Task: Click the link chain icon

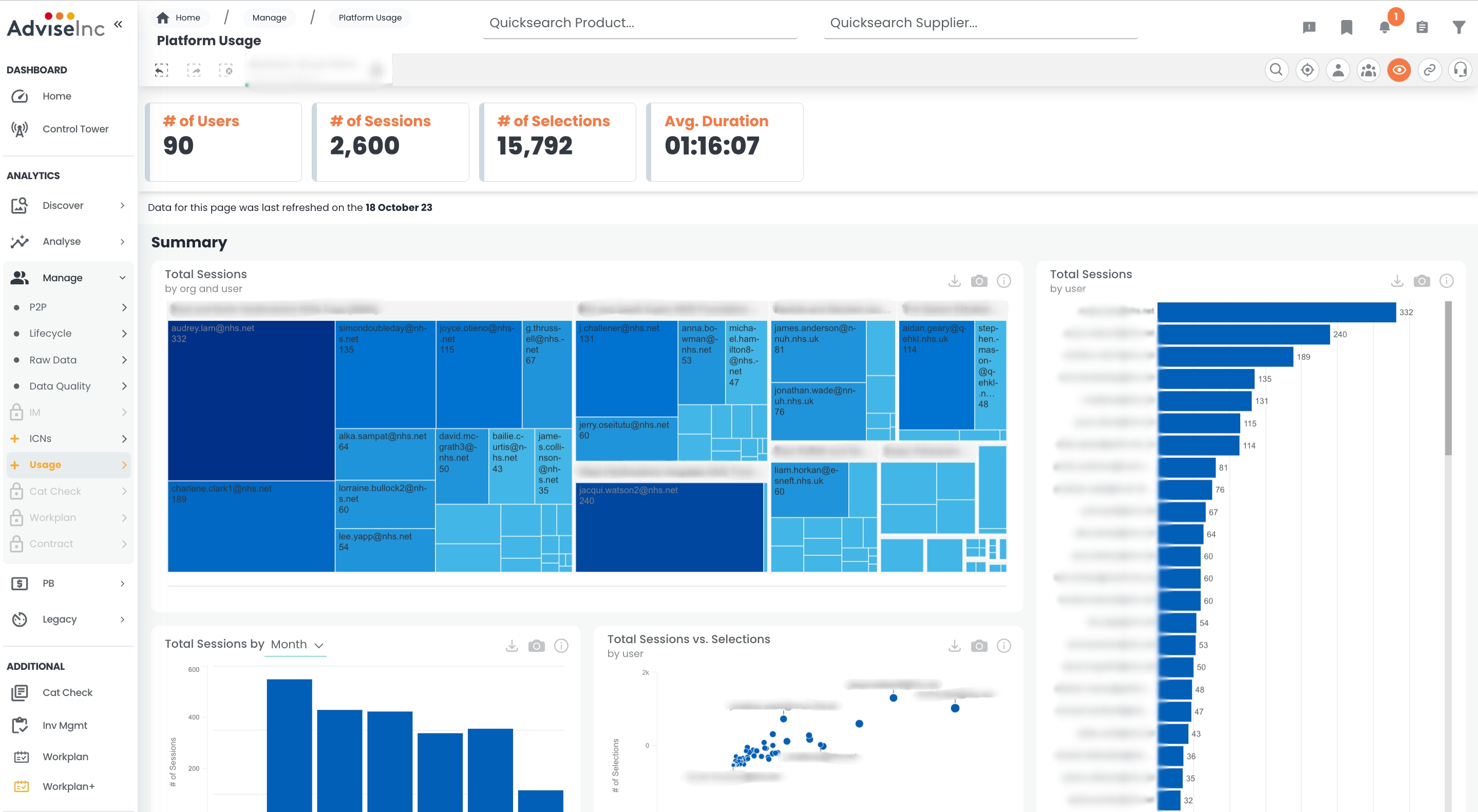Action: (1429, 70)
